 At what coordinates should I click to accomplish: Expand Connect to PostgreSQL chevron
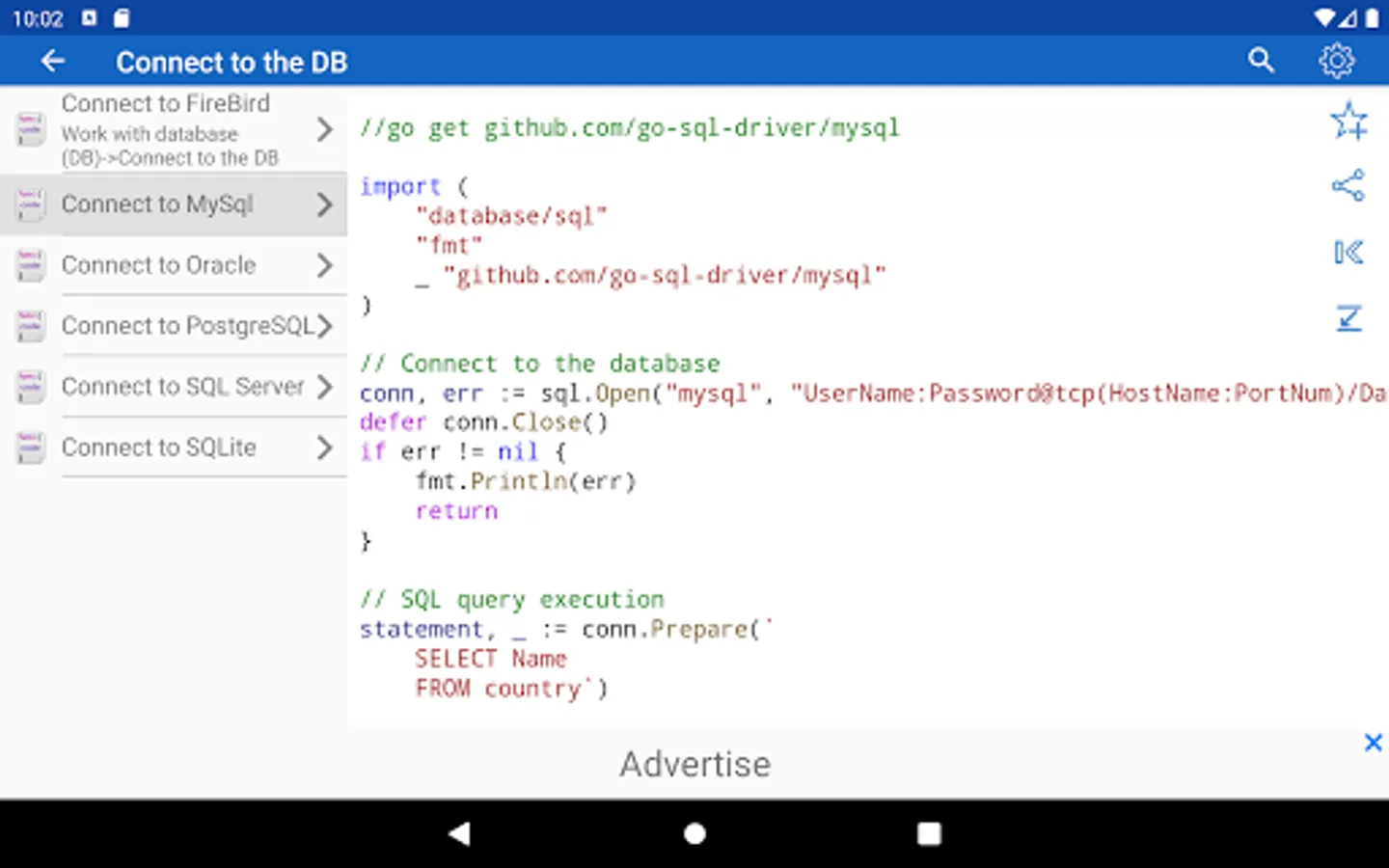click(325, 326)
